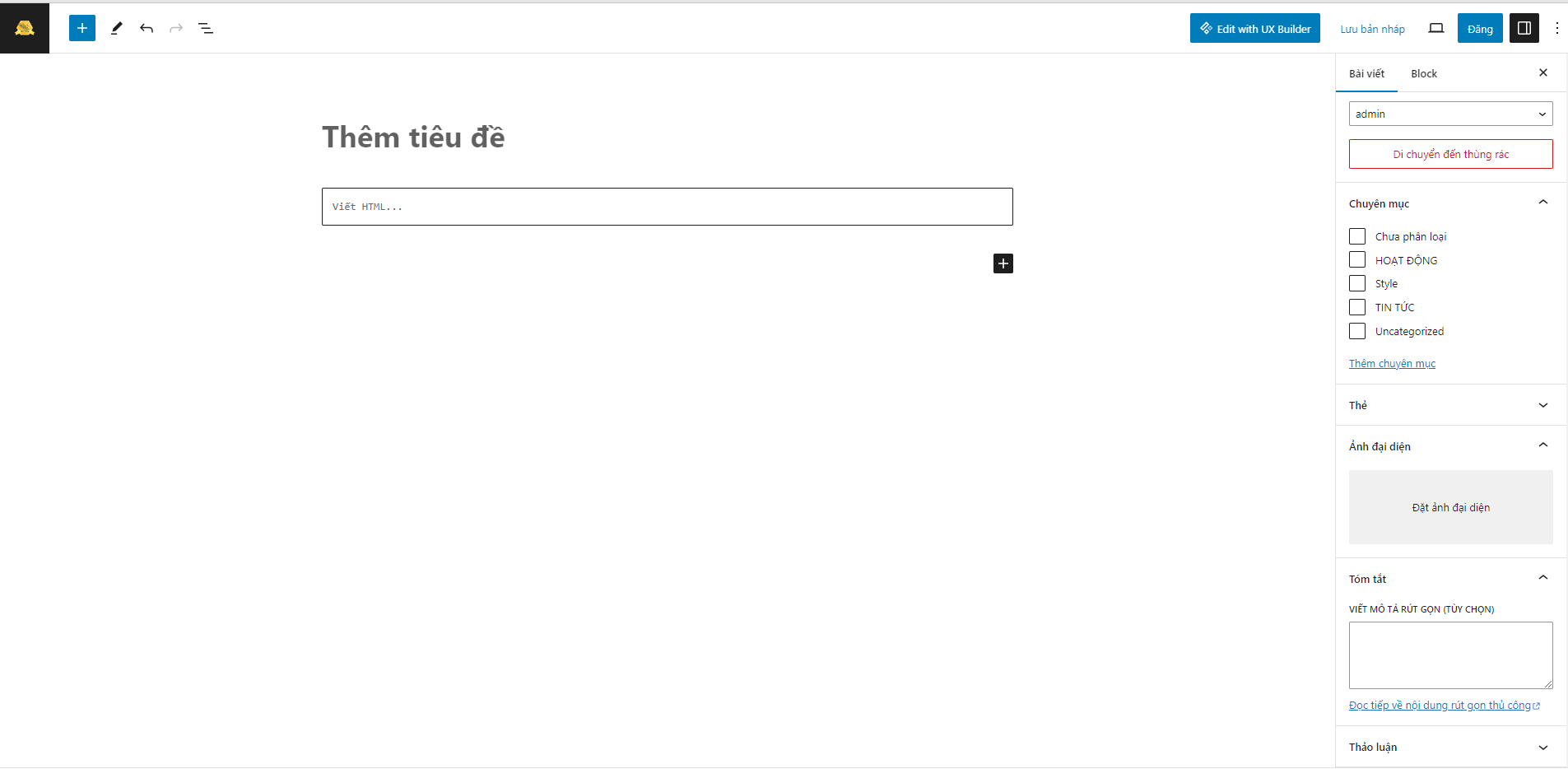Check the HOẠT ĐỘNG category box
This screenshot has width=1568, height=769.
(1357, 260)
